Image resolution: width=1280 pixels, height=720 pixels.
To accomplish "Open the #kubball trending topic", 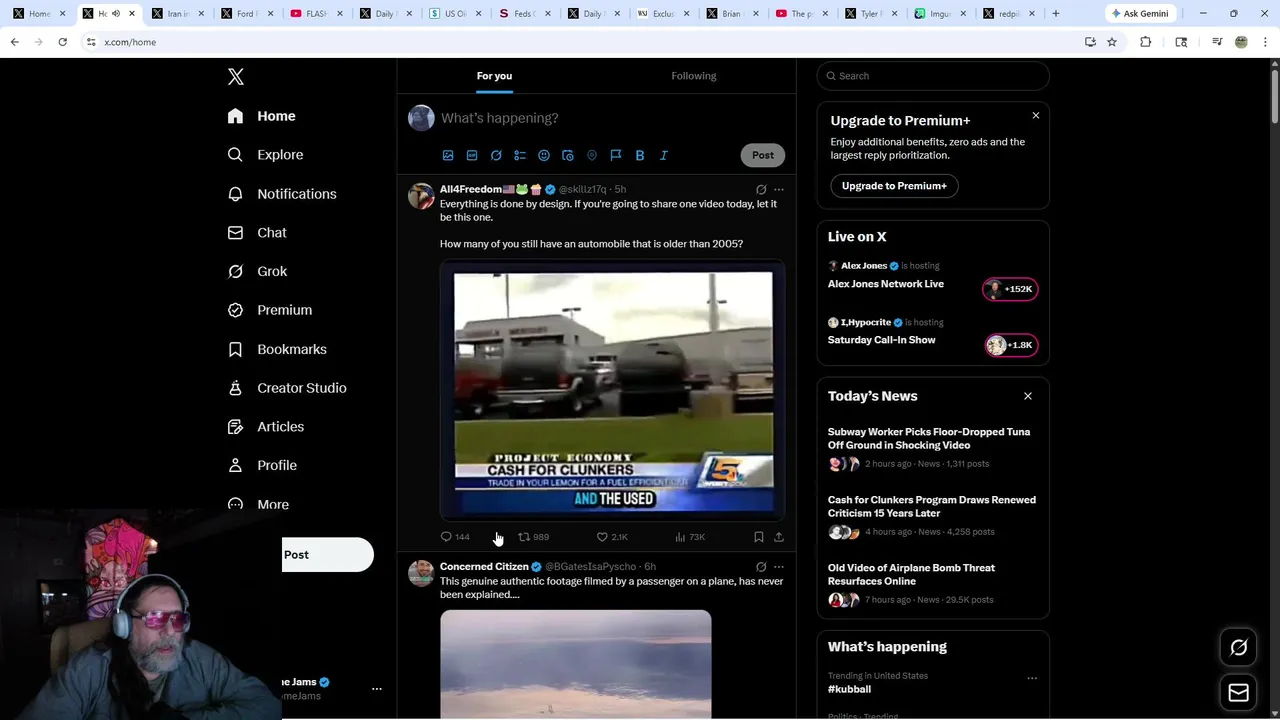I will click(849, 689).
